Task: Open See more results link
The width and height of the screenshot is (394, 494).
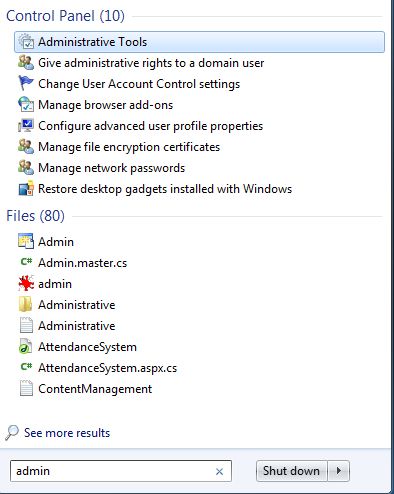Action: tap(67, 433)
